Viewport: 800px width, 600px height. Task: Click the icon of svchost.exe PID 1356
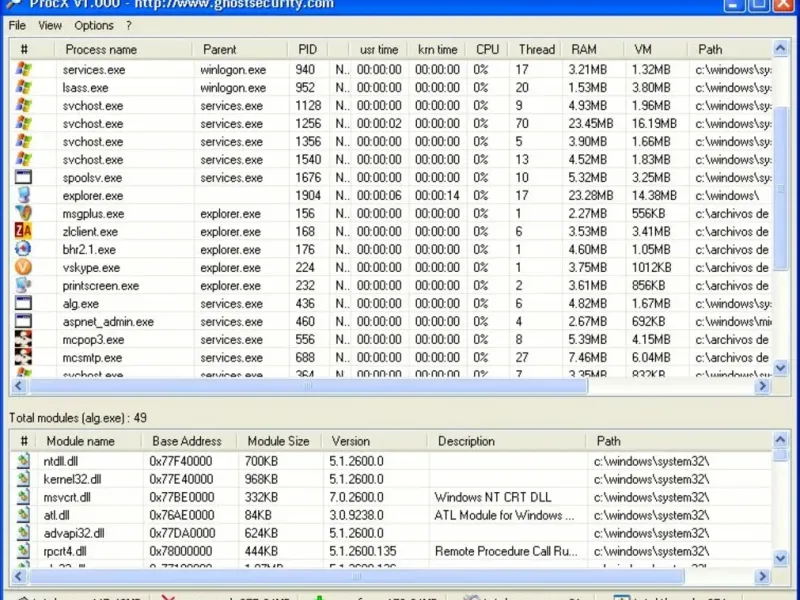(x=23, y=141)
